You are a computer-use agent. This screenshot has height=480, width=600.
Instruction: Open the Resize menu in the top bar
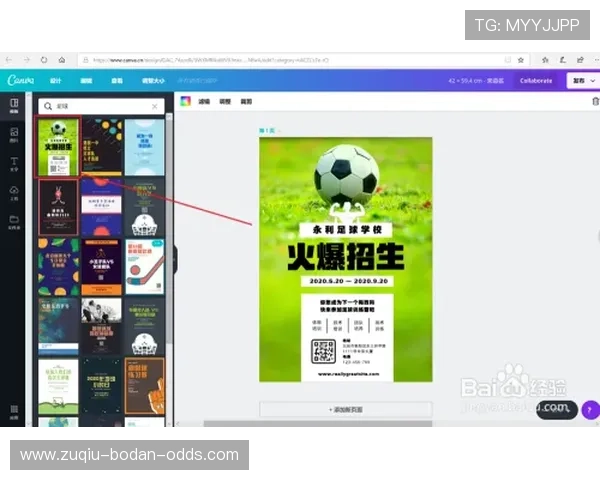154,80
